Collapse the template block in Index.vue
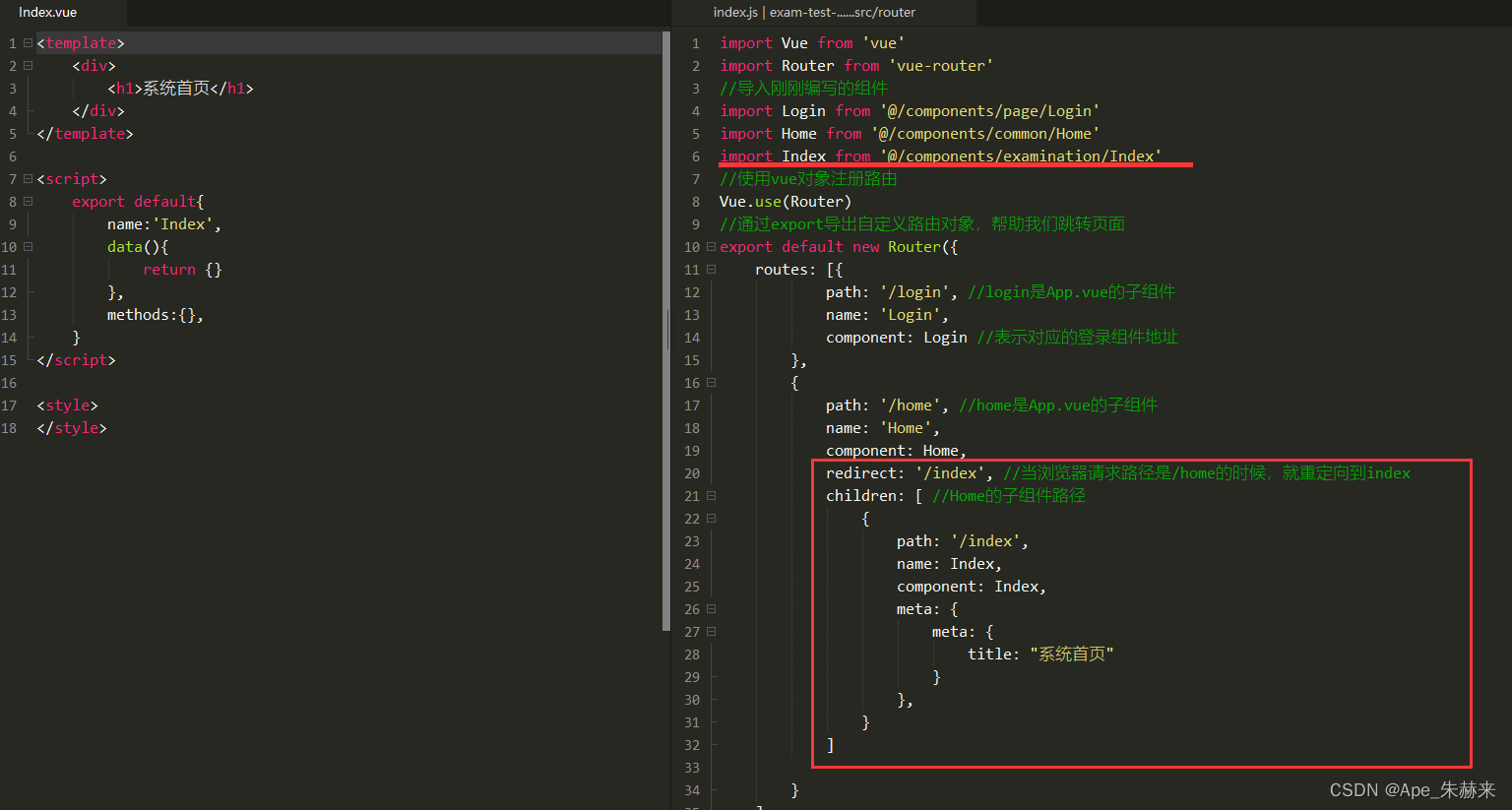The height and width of the screenshot is (810, 1512). pyautogui.click(x=28, y=43)
